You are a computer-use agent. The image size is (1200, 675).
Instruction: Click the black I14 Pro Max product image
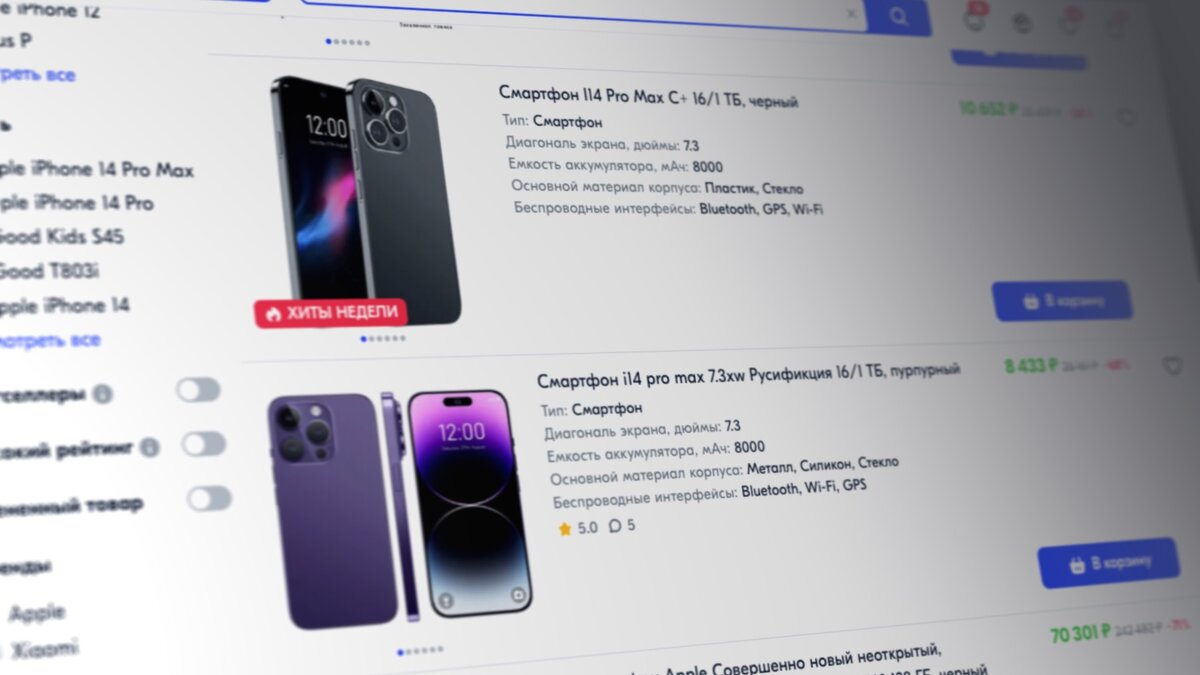click(366, 200)
